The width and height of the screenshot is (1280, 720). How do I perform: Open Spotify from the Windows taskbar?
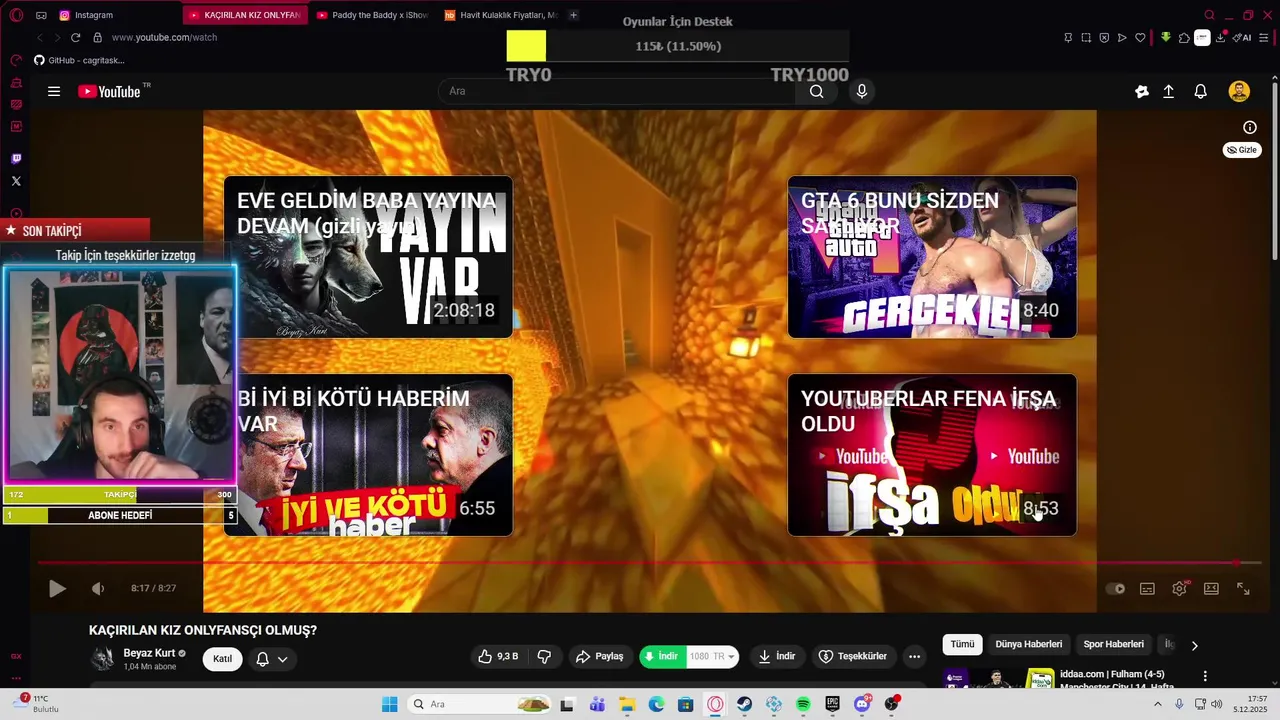(803, 704)
